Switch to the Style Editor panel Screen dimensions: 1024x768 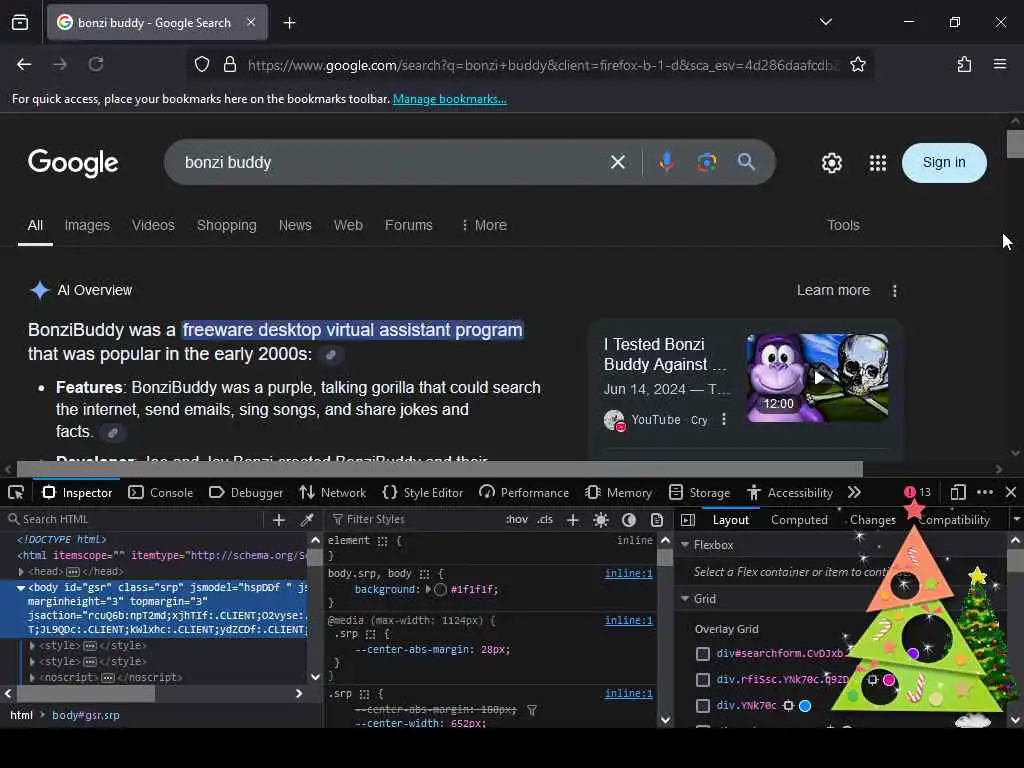point(423,492)
